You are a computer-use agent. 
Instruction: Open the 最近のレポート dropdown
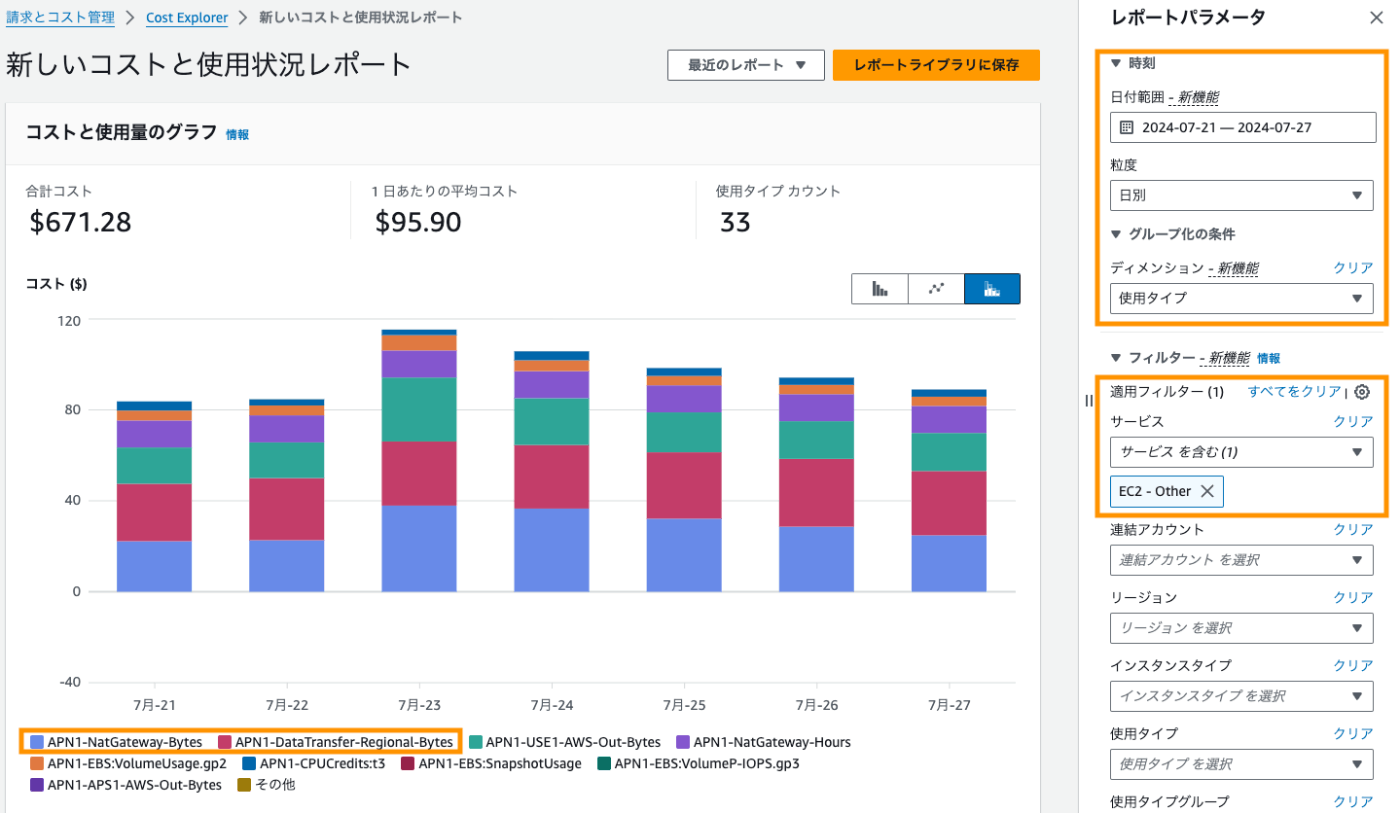click(746, 65)
